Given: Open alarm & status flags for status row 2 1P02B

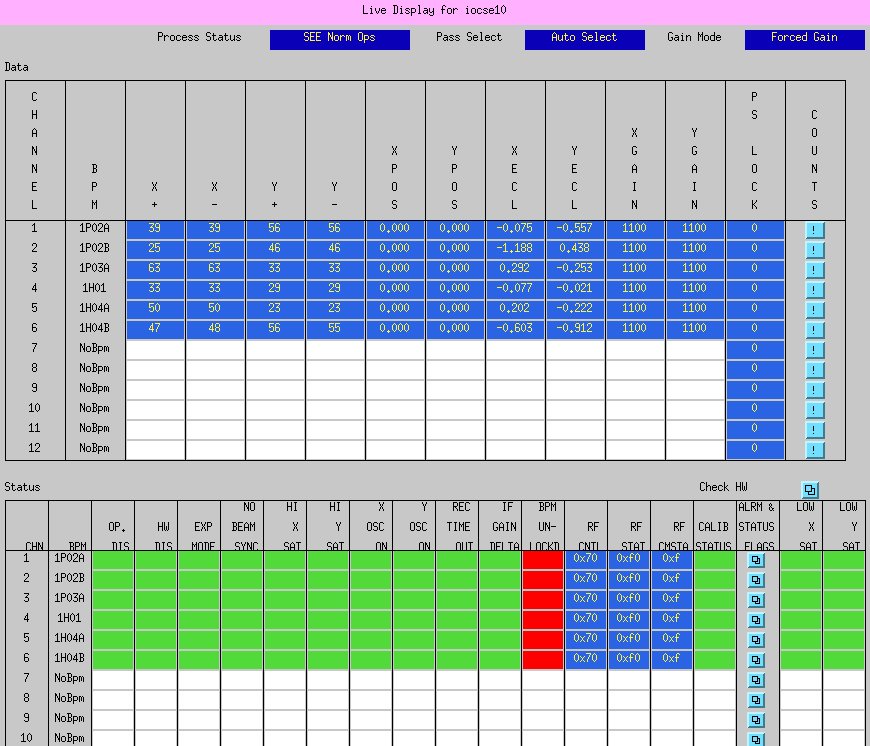Looking at the screenshot, I should coord(756,580).
